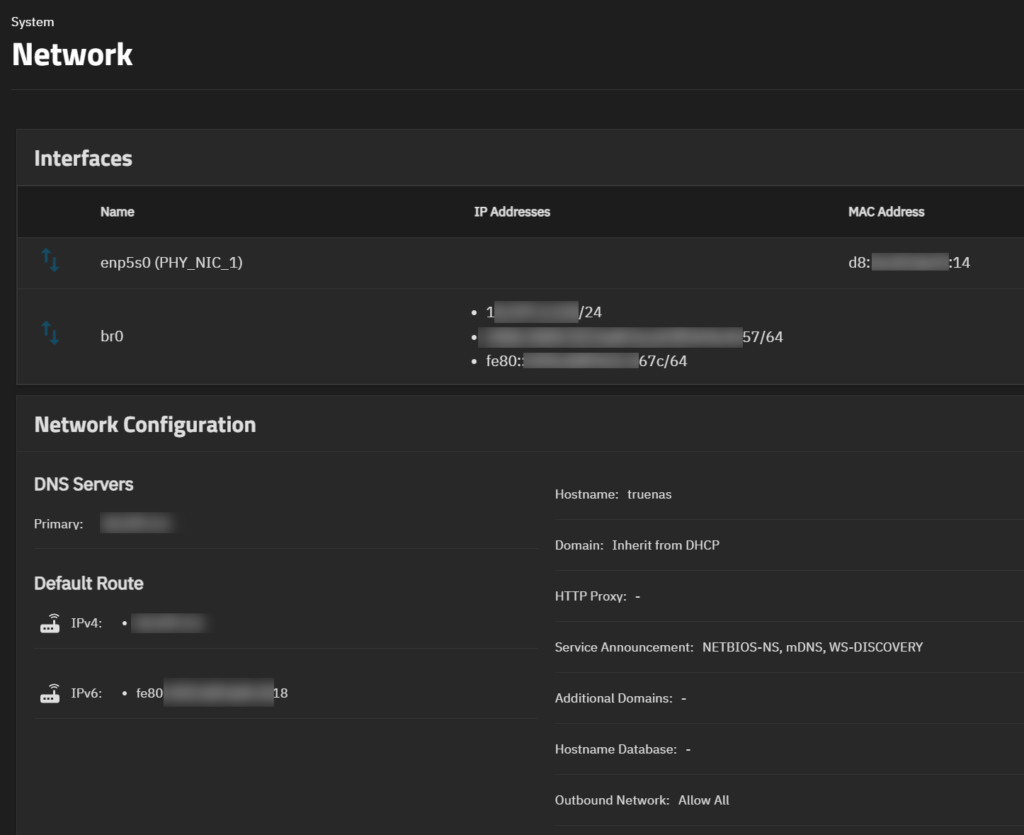The width and height of the screenshot is (1024, 835).
Task: Click the Hostname Database entry
Action: (x=623, y=749)
